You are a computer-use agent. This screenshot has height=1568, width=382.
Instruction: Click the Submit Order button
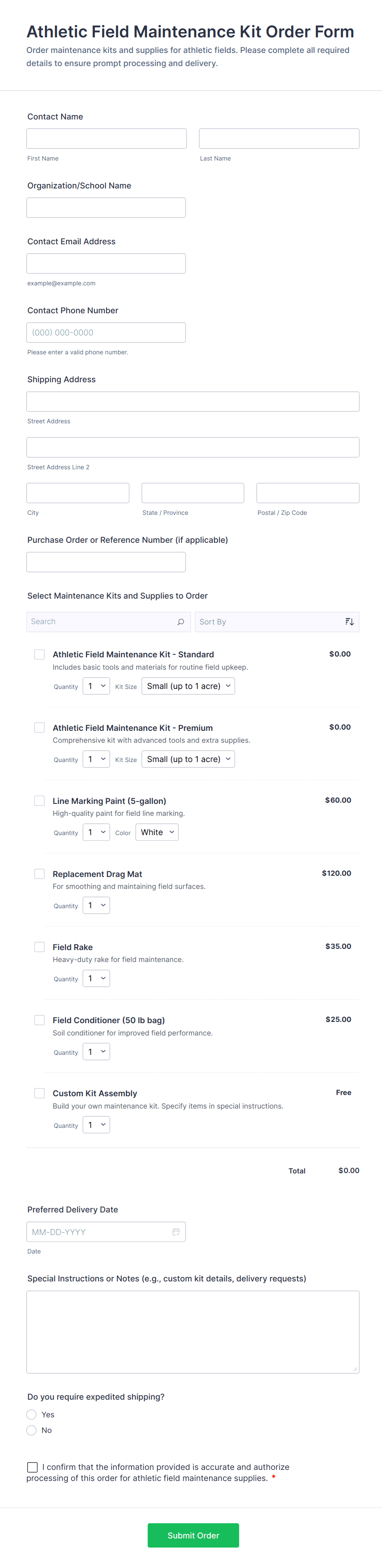click(193, 1535)
